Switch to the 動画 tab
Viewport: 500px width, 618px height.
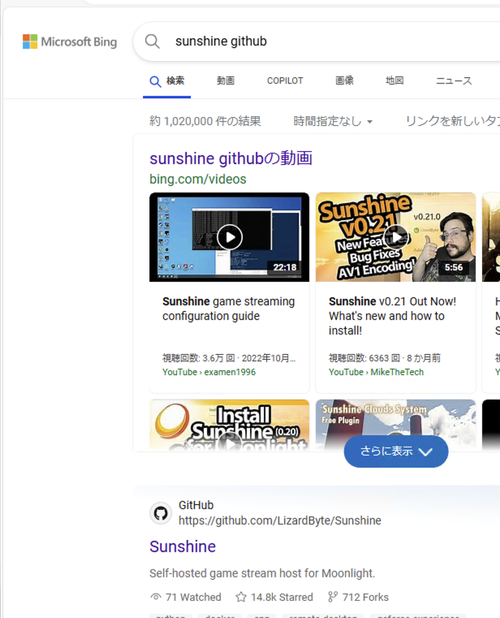[x=226, y=80]
